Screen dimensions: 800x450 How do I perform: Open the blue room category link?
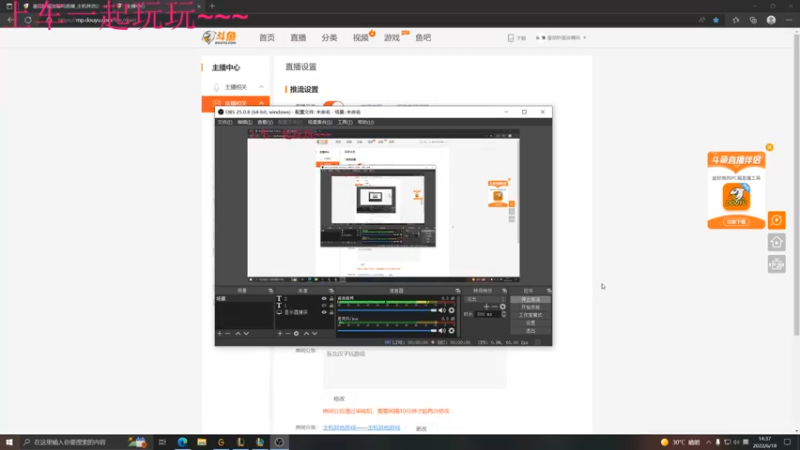[x=361, y=428]
